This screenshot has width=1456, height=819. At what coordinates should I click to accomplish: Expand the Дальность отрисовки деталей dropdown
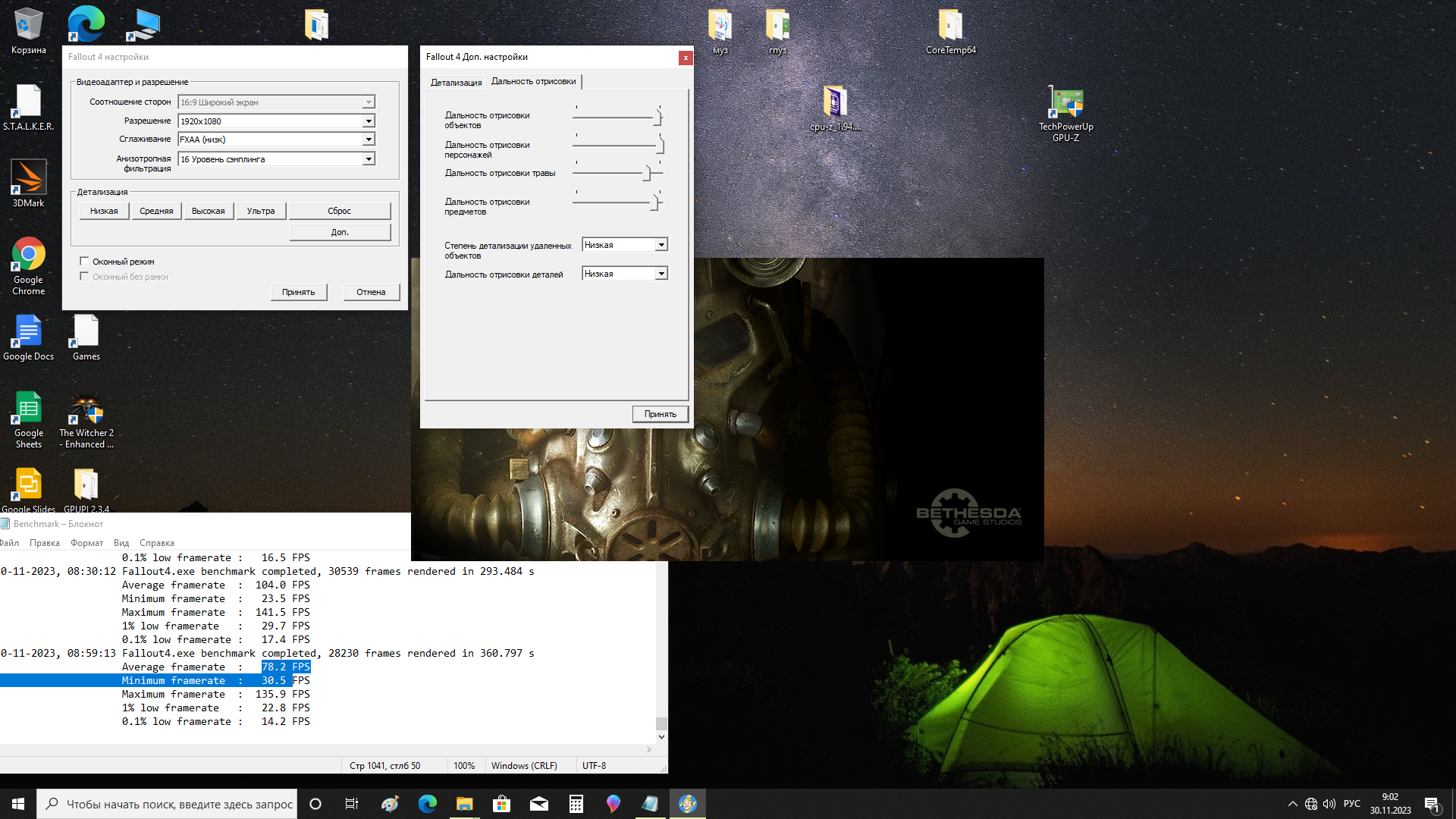click(x=661, y=274)
